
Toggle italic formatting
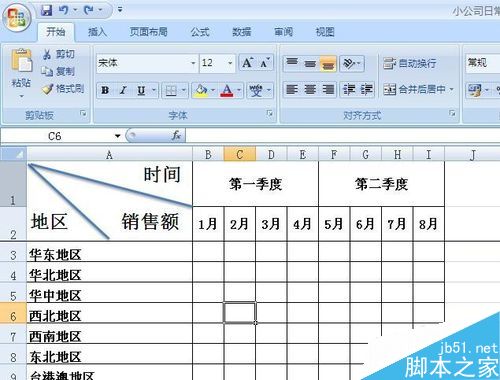(x=123, y=90)
